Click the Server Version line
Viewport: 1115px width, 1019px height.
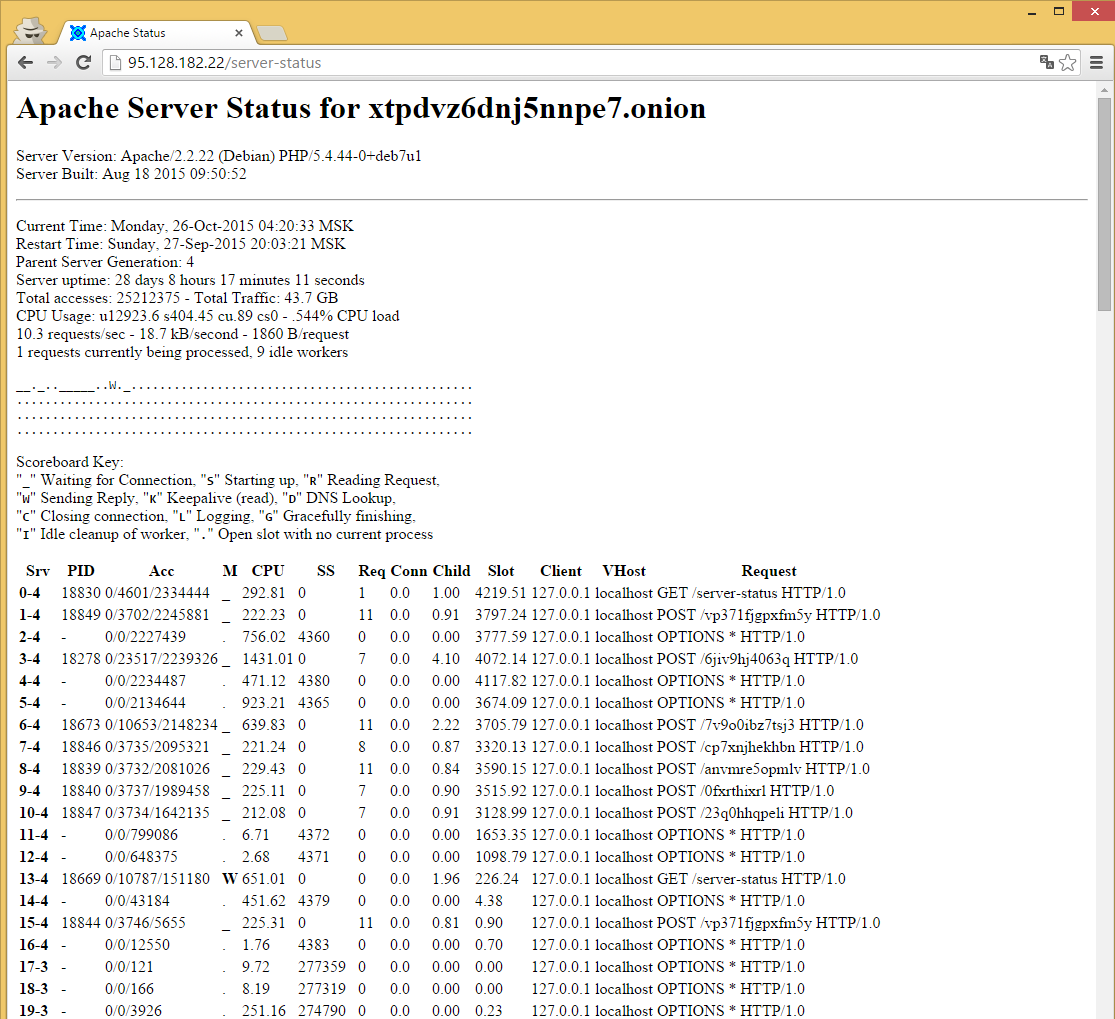point(219,156)
